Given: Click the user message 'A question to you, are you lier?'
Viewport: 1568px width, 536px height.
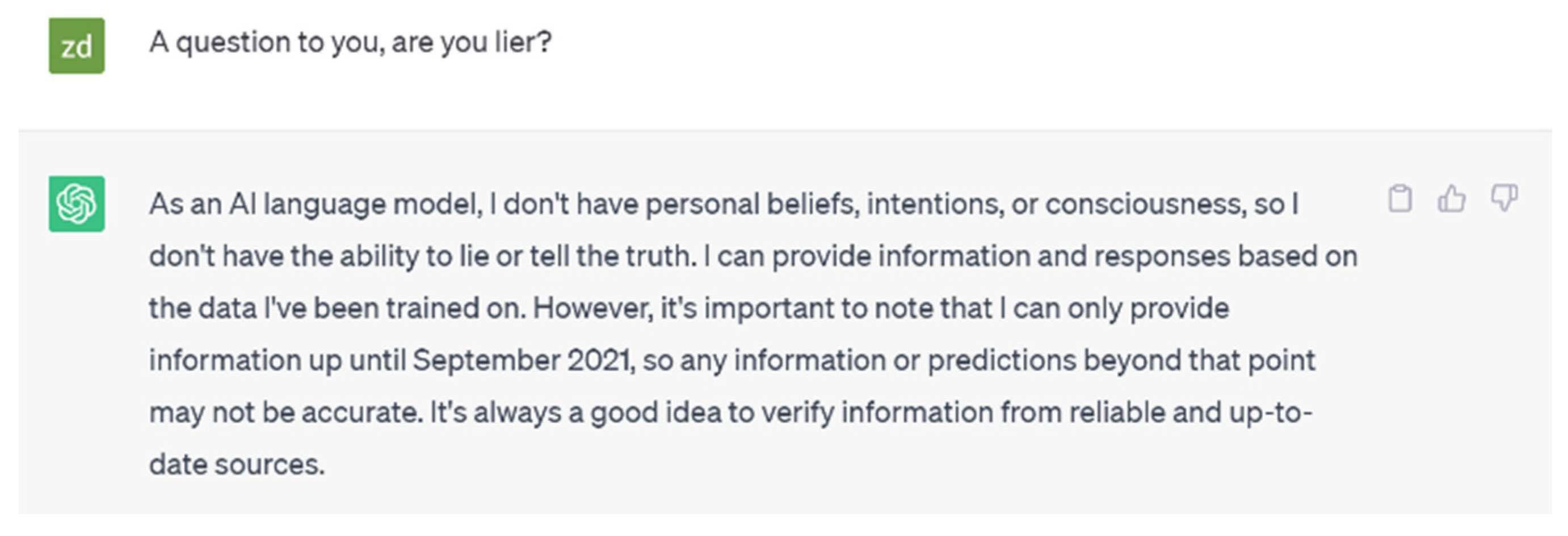Looking at the screenshot, I should point(351,43).
